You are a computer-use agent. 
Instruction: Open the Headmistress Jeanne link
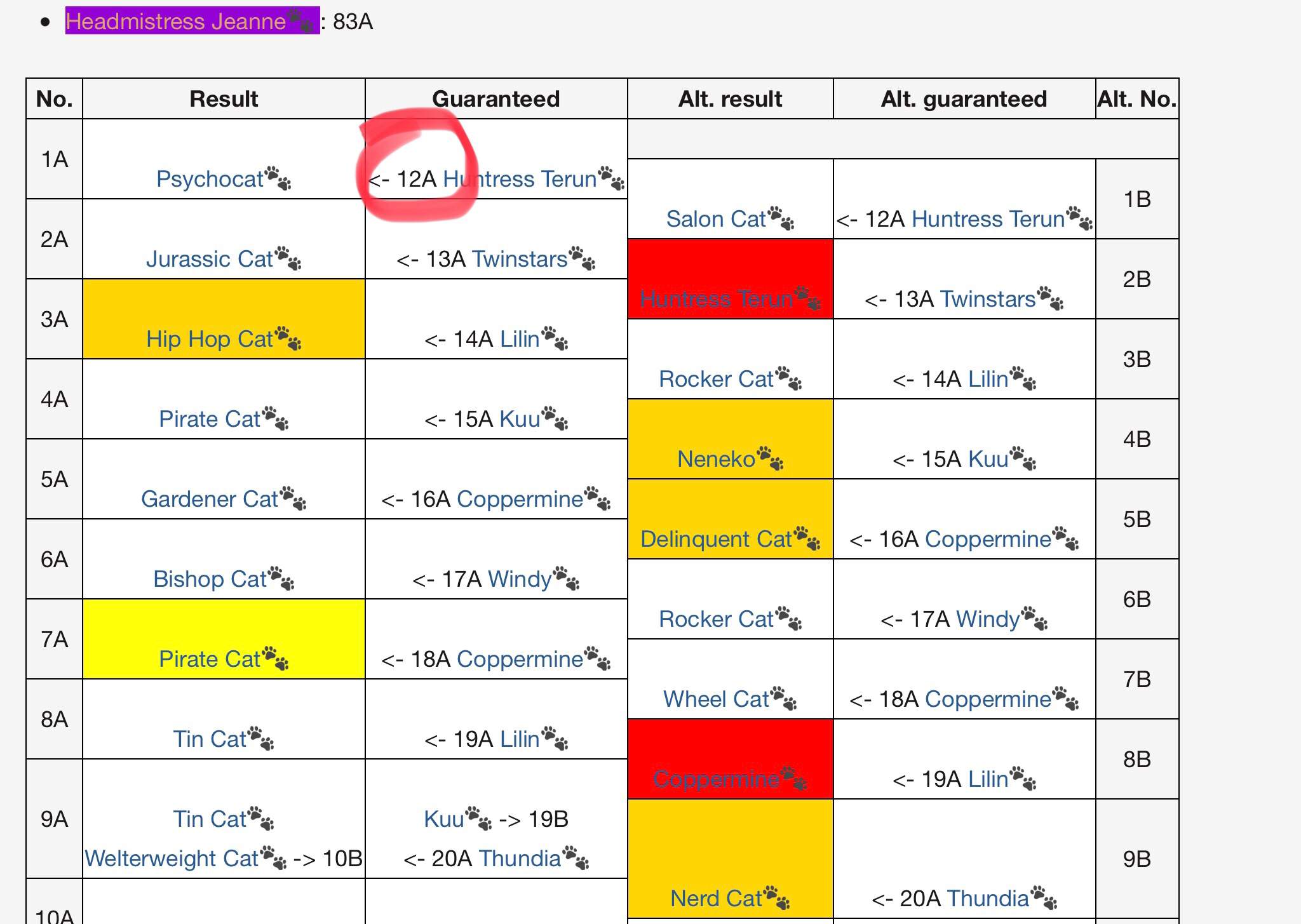[x=175, y=22]
